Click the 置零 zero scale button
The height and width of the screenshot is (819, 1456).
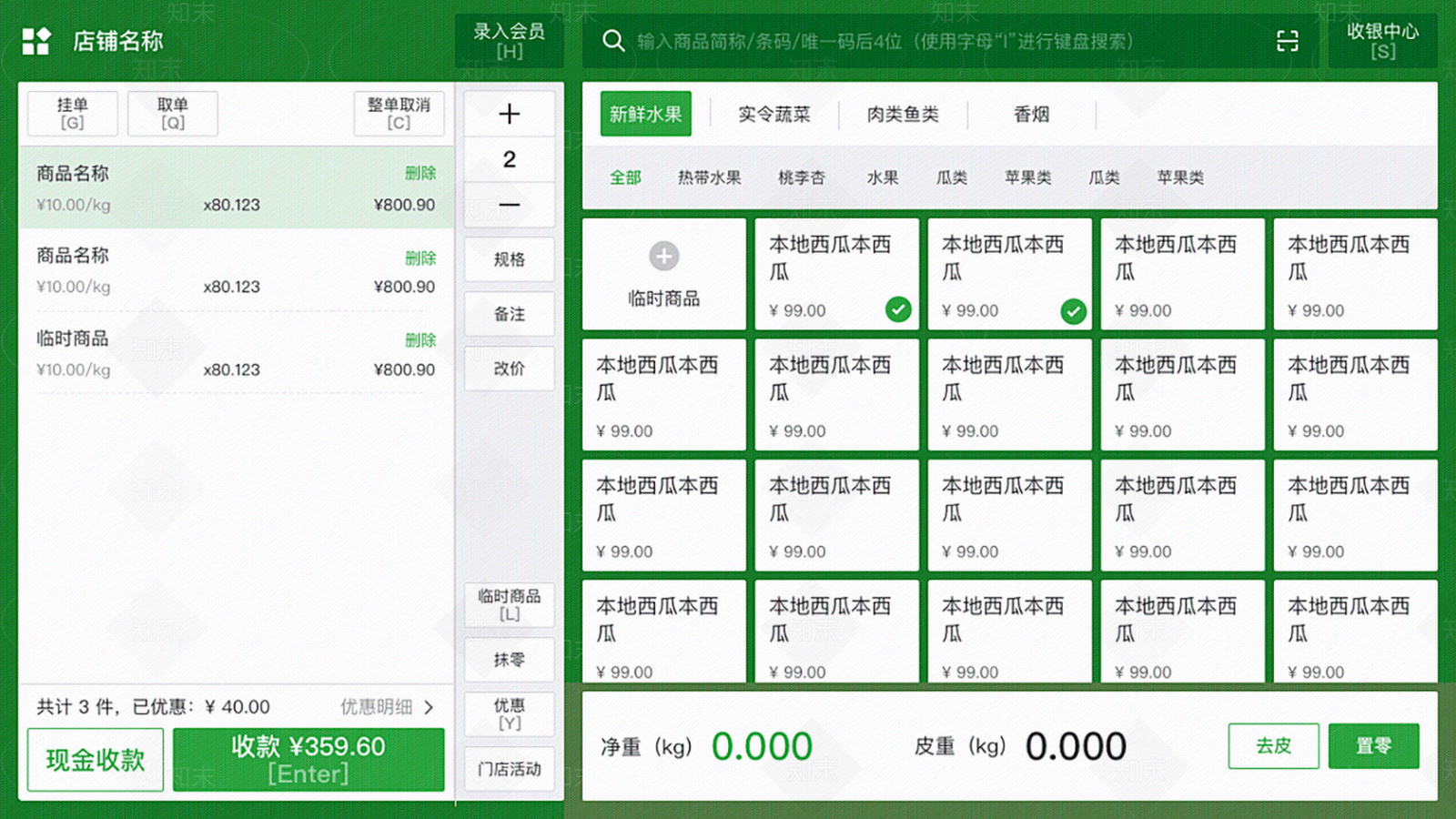(1373, 745)
